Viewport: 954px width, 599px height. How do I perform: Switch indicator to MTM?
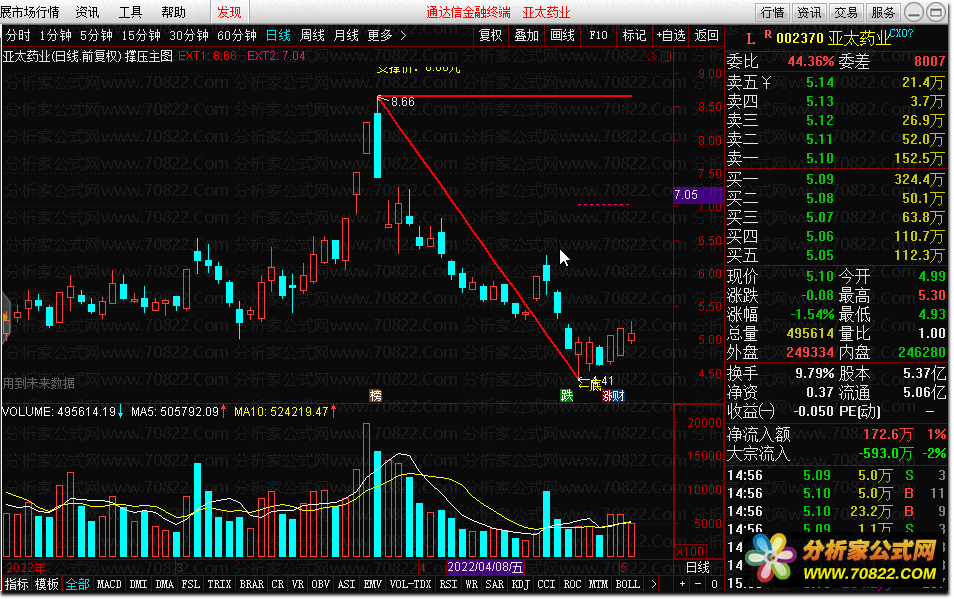598,584
